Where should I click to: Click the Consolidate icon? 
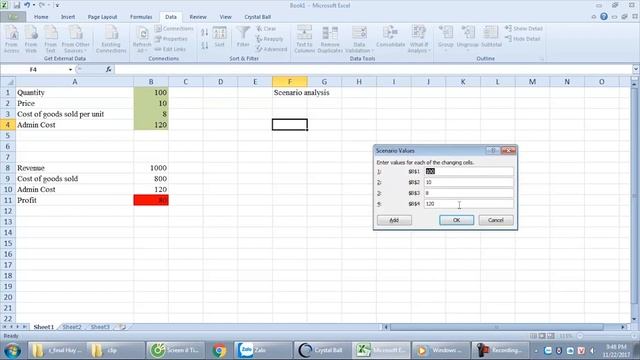coord(390,37)
